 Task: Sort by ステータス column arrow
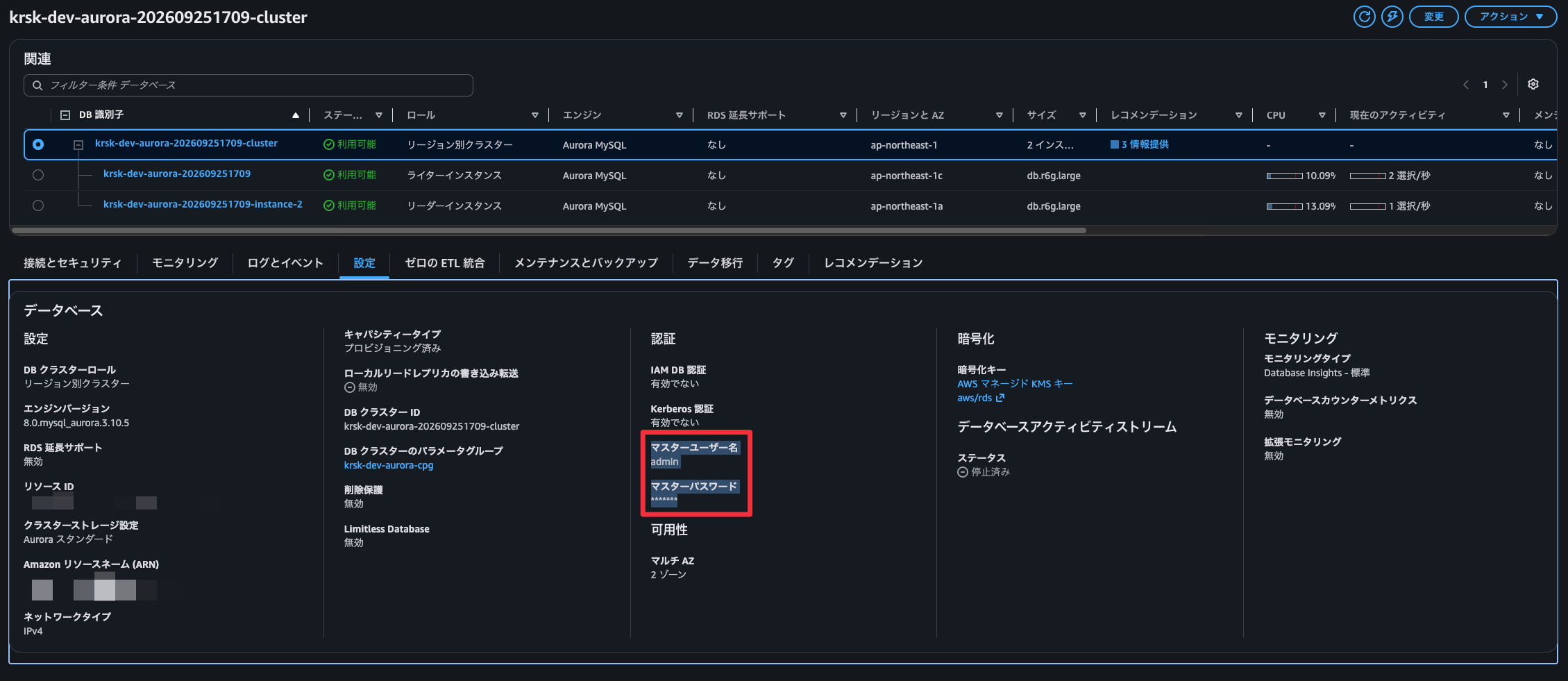(x=379, y=115)
